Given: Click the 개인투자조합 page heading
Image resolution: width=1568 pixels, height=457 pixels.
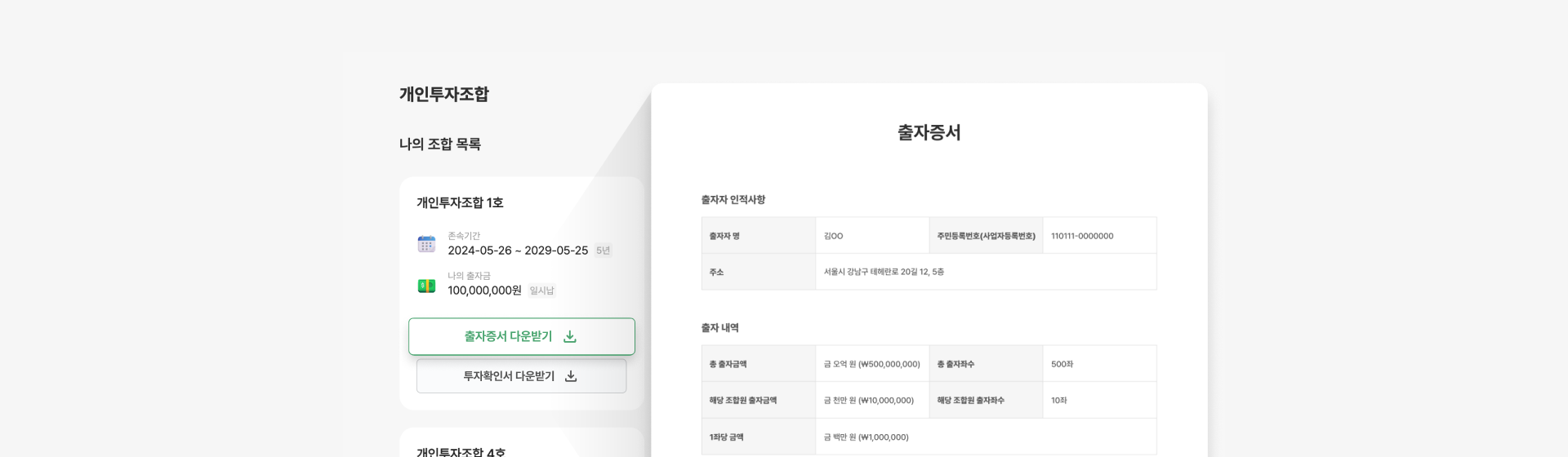Looking at the screenshot, I should [x=443, y=94].
